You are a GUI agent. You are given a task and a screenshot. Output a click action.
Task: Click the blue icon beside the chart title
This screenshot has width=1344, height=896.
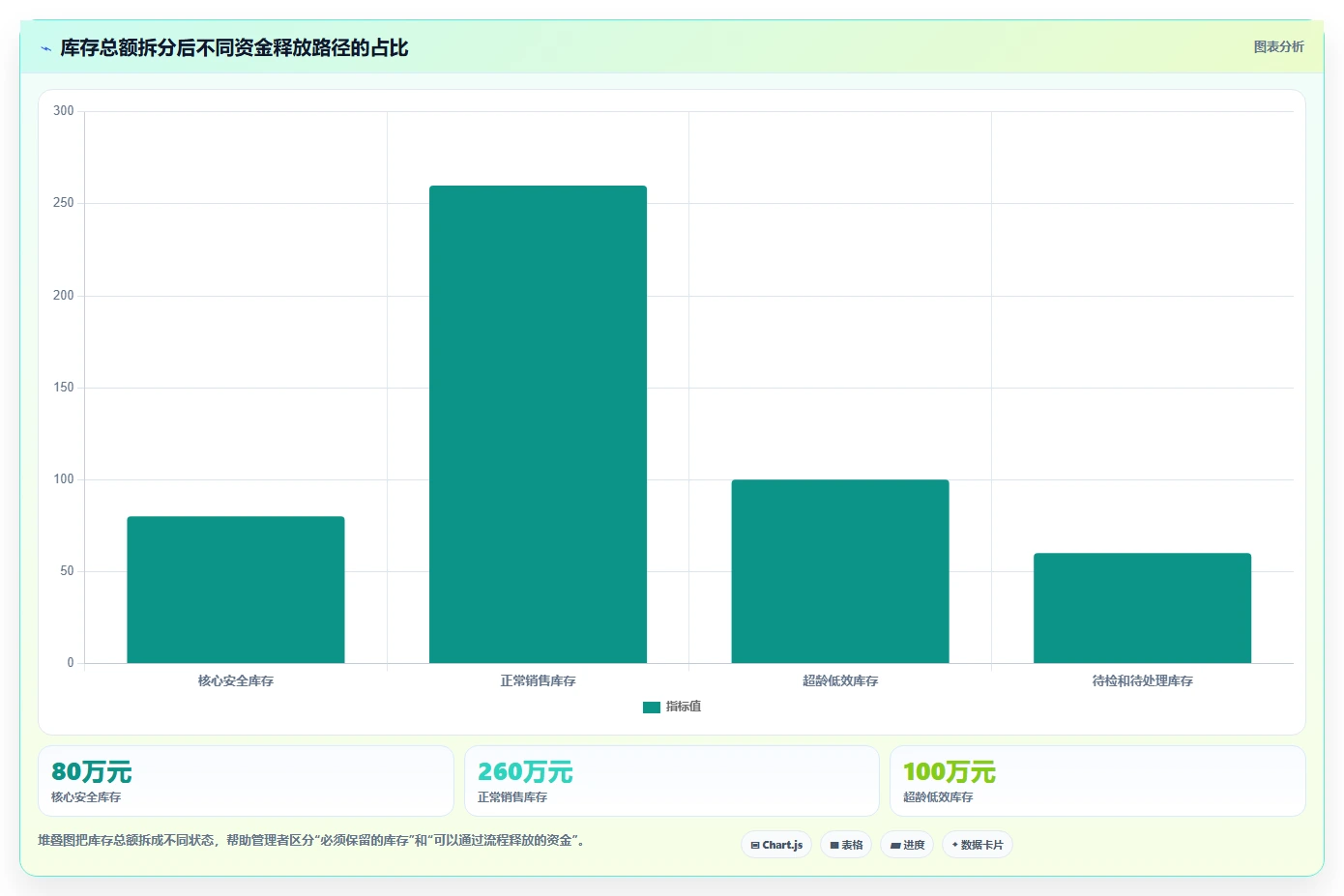[x=45, y=48]
